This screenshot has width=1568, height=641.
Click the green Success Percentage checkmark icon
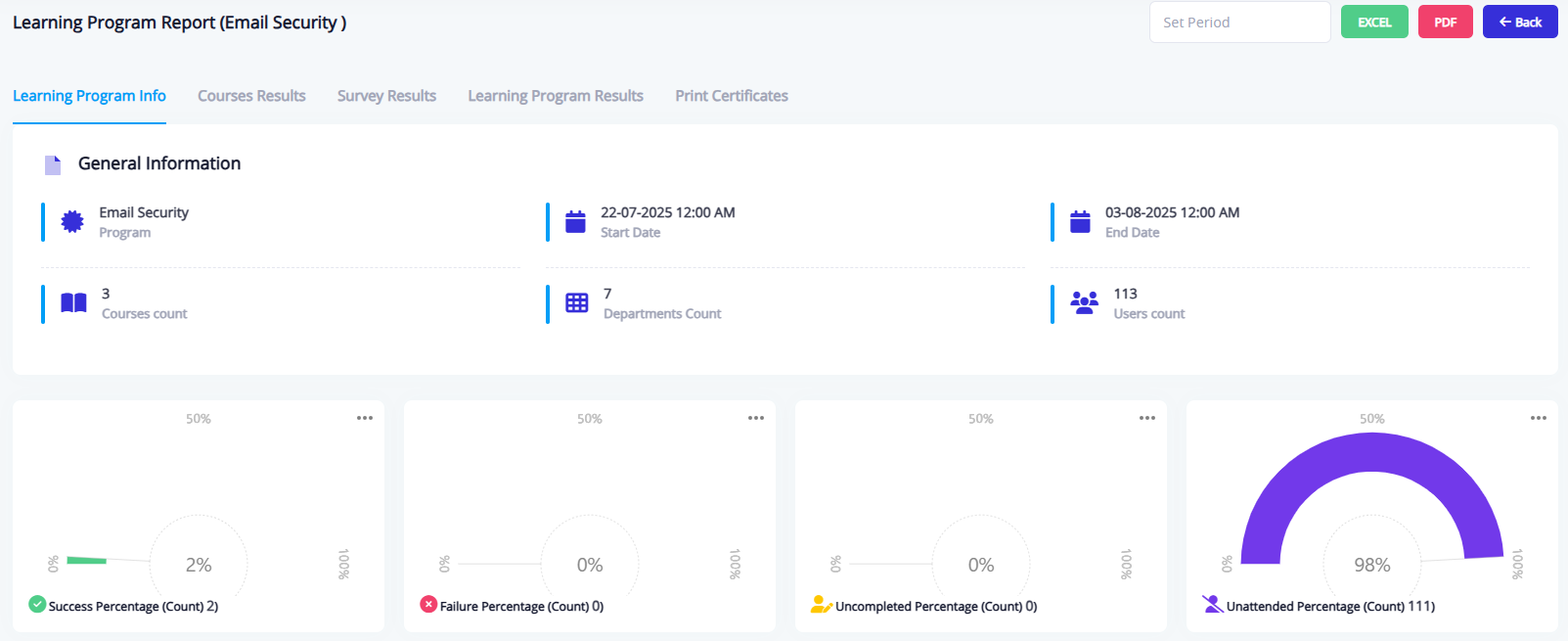(x=37, y=605)
